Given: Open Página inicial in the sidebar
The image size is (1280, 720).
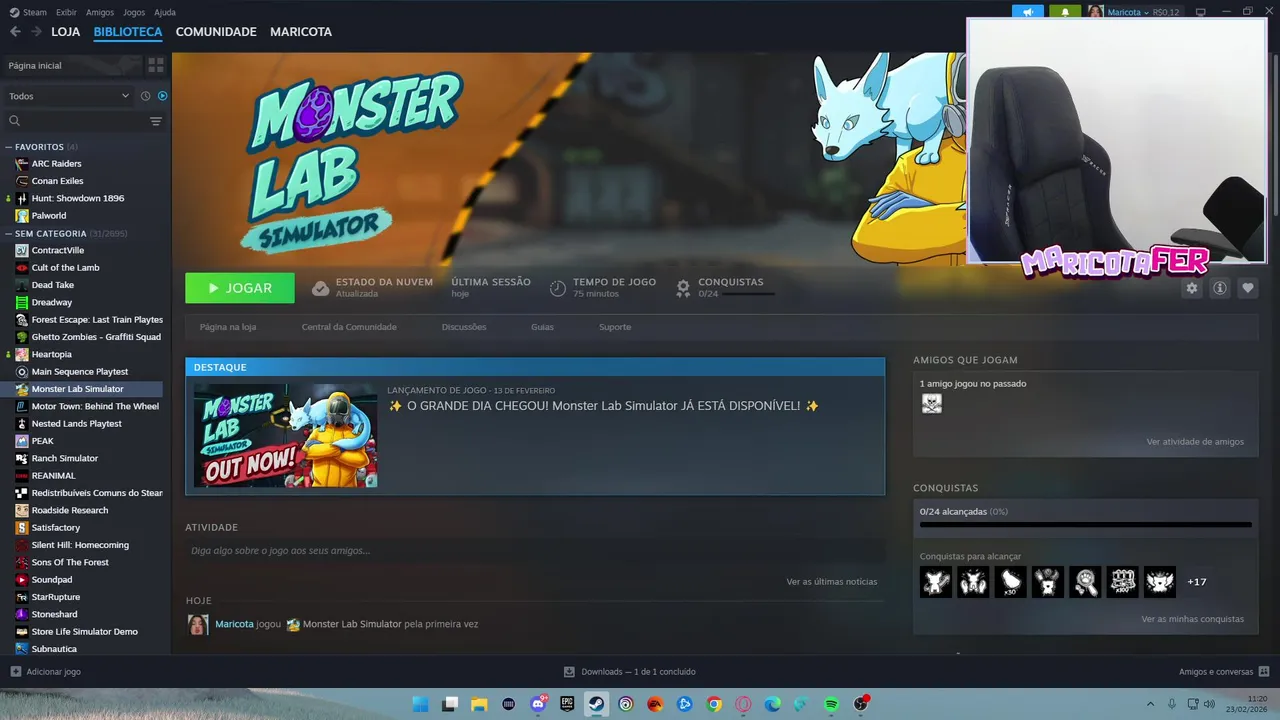Looking at the screenshot, I should click(x=72, y=65).
